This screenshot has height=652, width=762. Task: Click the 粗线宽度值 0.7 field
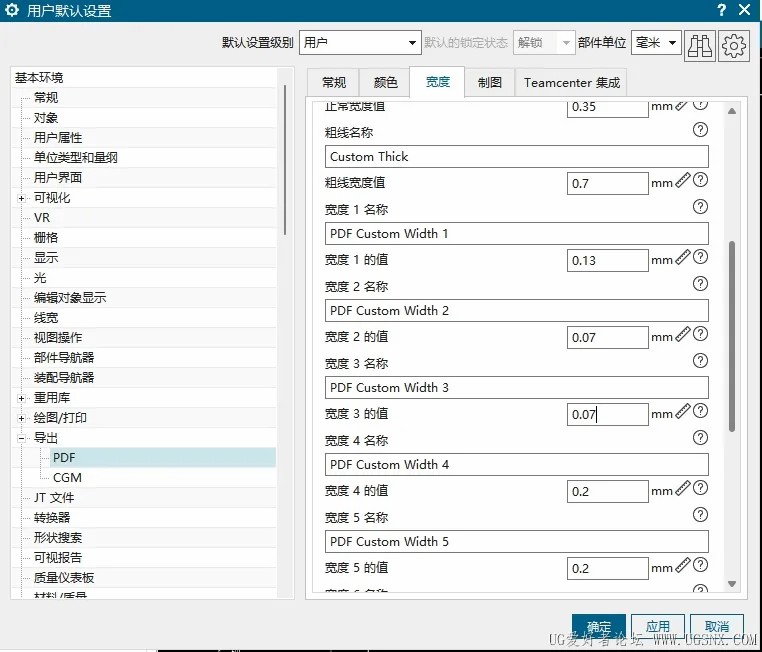[x=607, y=184]
